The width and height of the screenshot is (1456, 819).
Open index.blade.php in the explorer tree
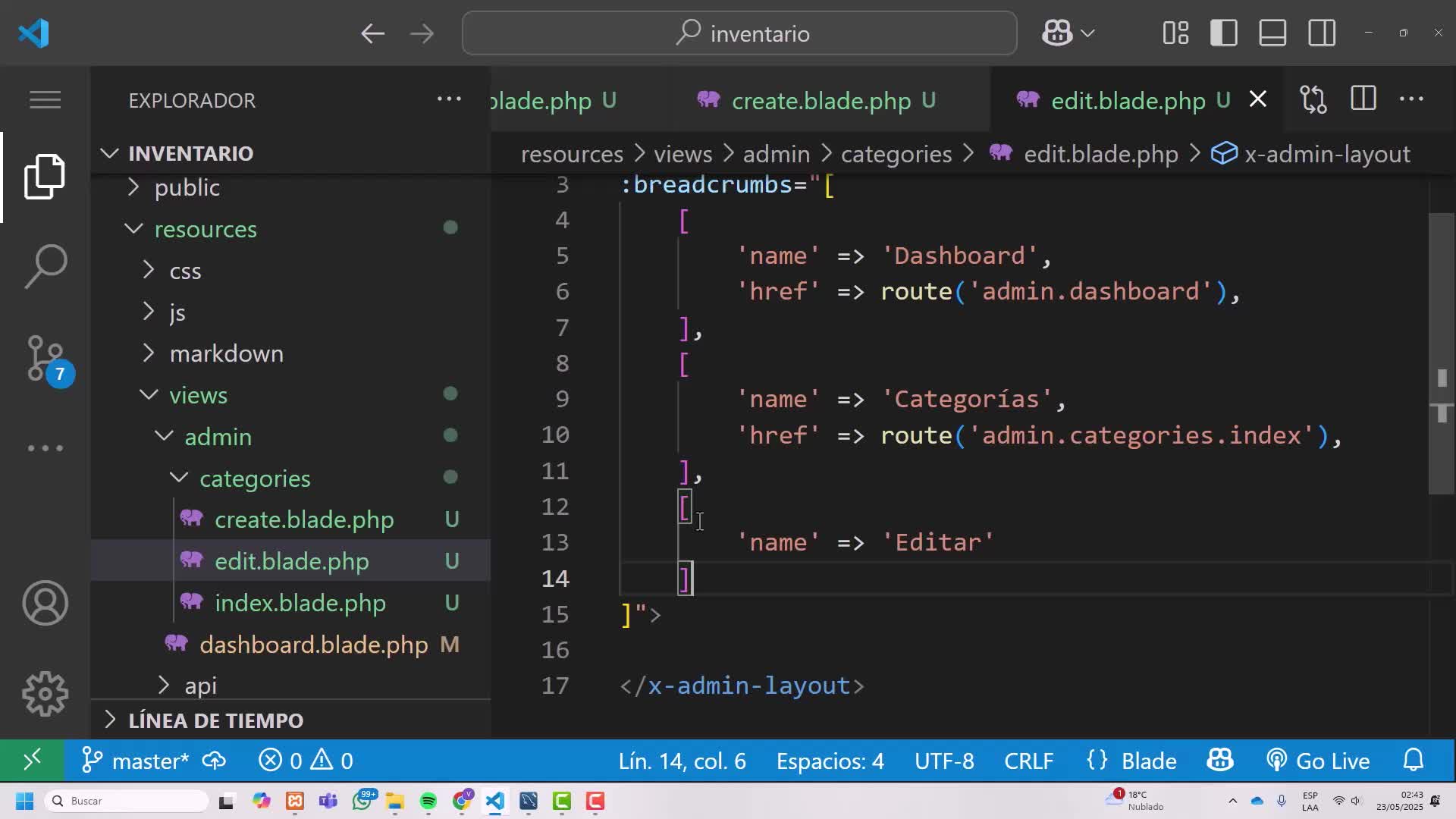290,603
